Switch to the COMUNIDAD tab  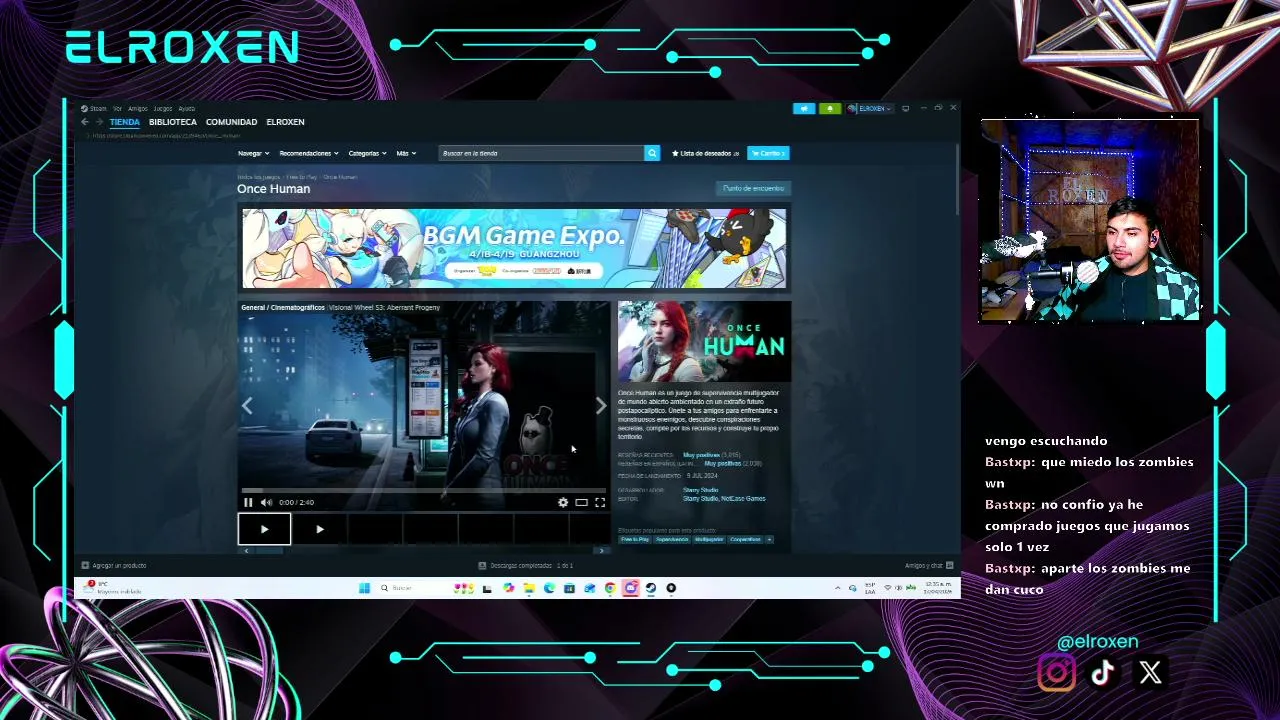coord(231,122)
